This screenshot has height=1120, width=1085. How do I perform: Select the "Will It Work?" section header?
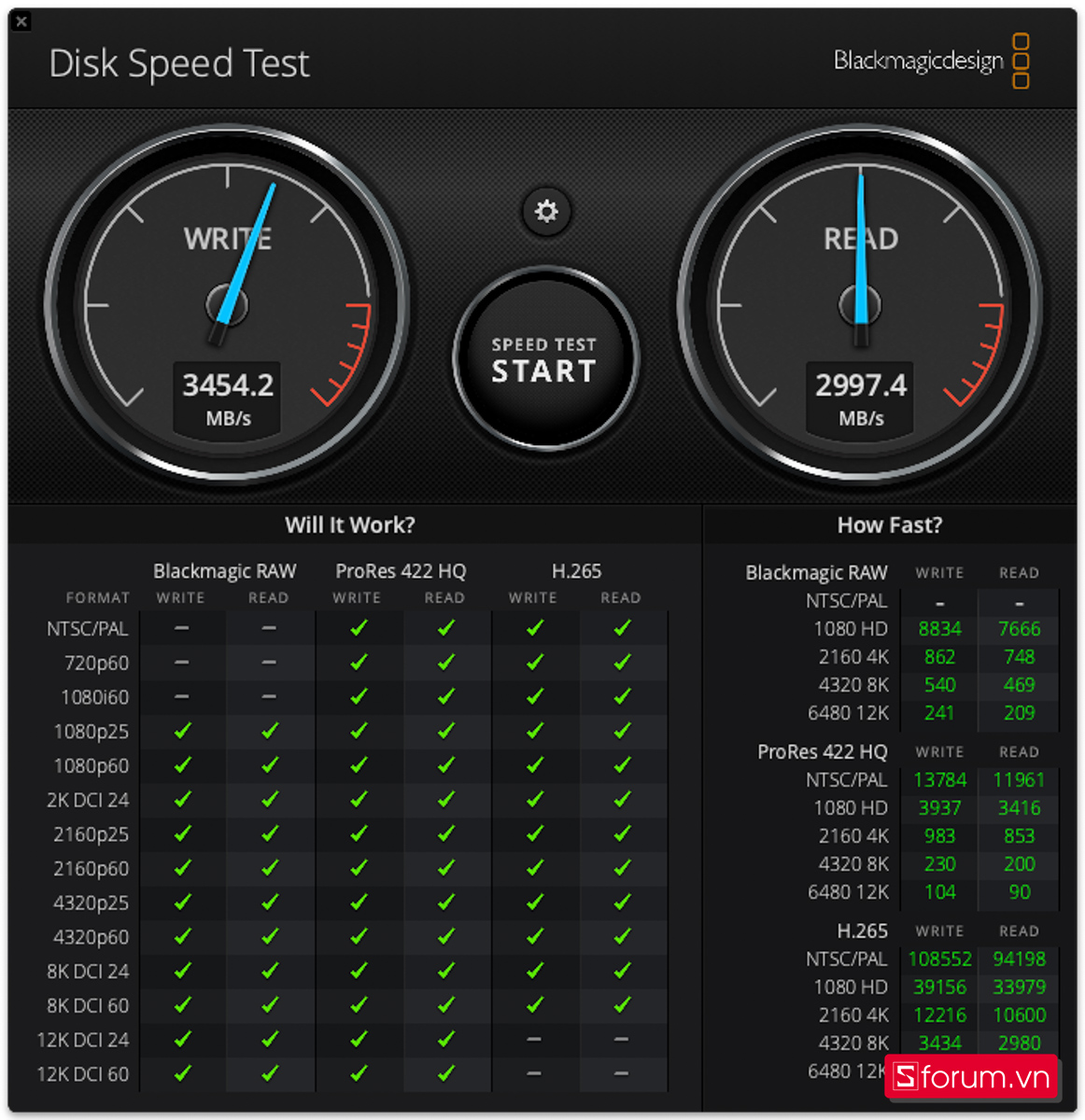[349, 525]
